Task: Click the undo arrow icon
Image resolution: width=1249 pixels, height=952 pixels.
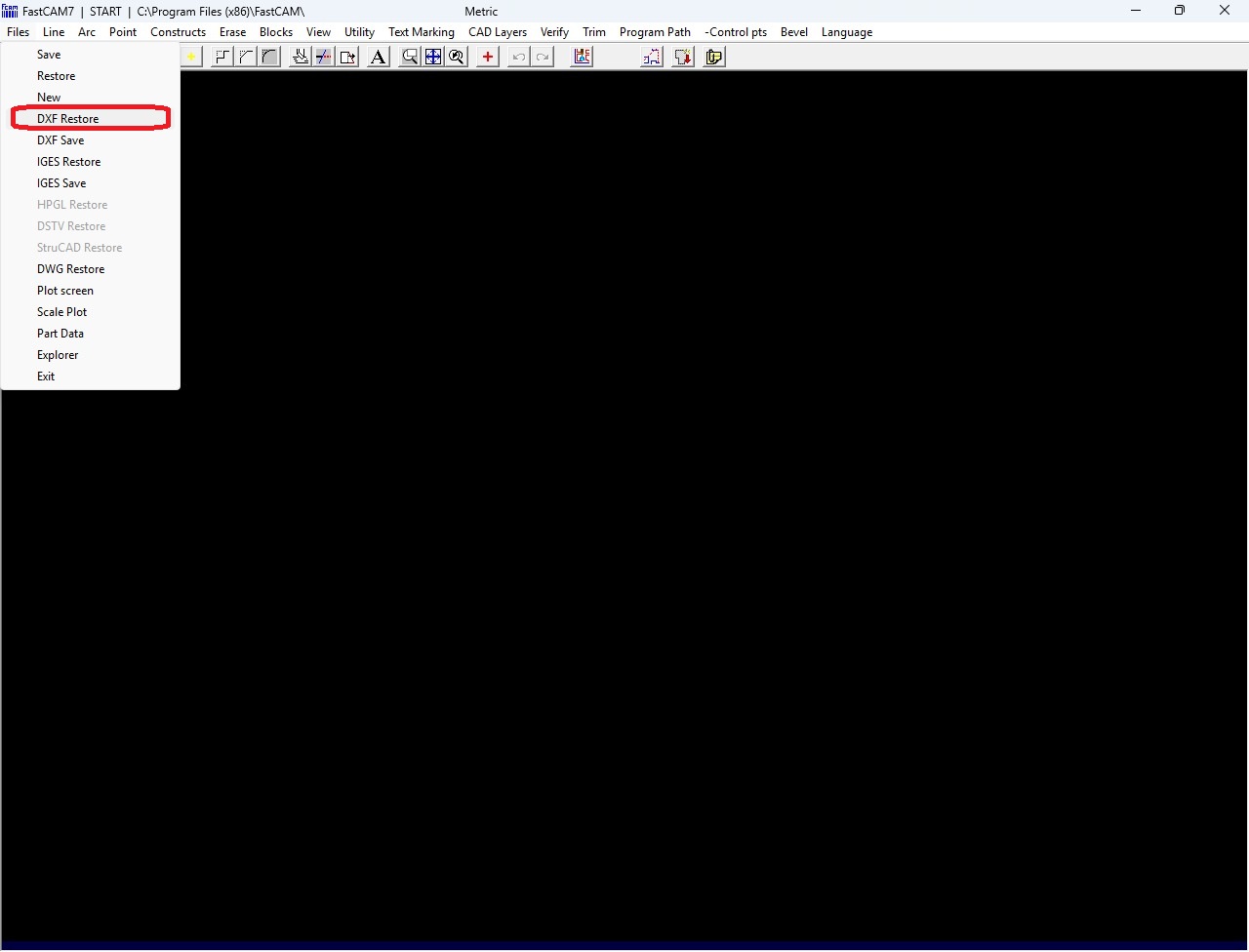Action: tap(519, 57)
